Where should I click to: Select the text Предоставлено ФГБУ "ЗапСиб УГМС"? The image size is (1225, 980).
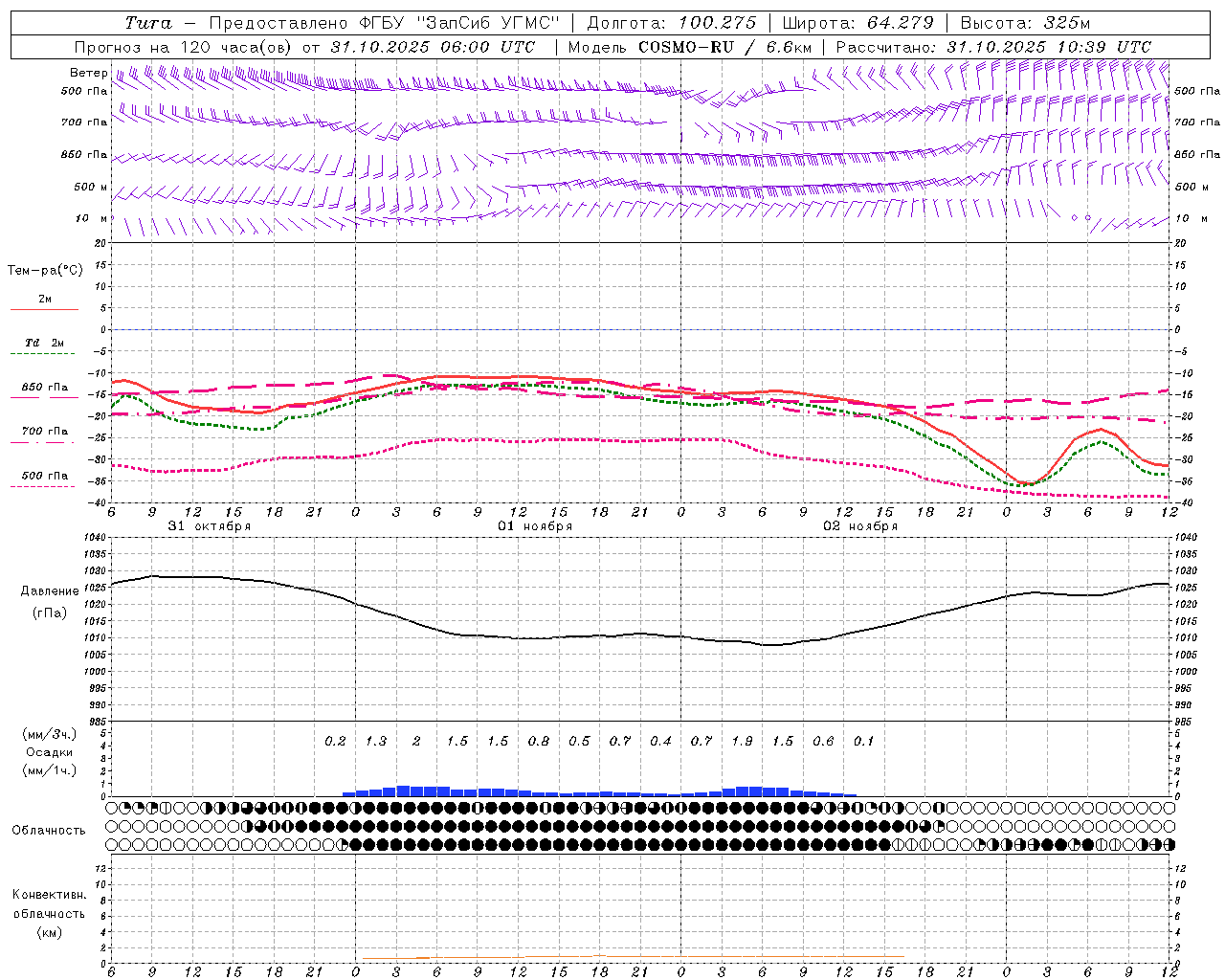(384, 23)
